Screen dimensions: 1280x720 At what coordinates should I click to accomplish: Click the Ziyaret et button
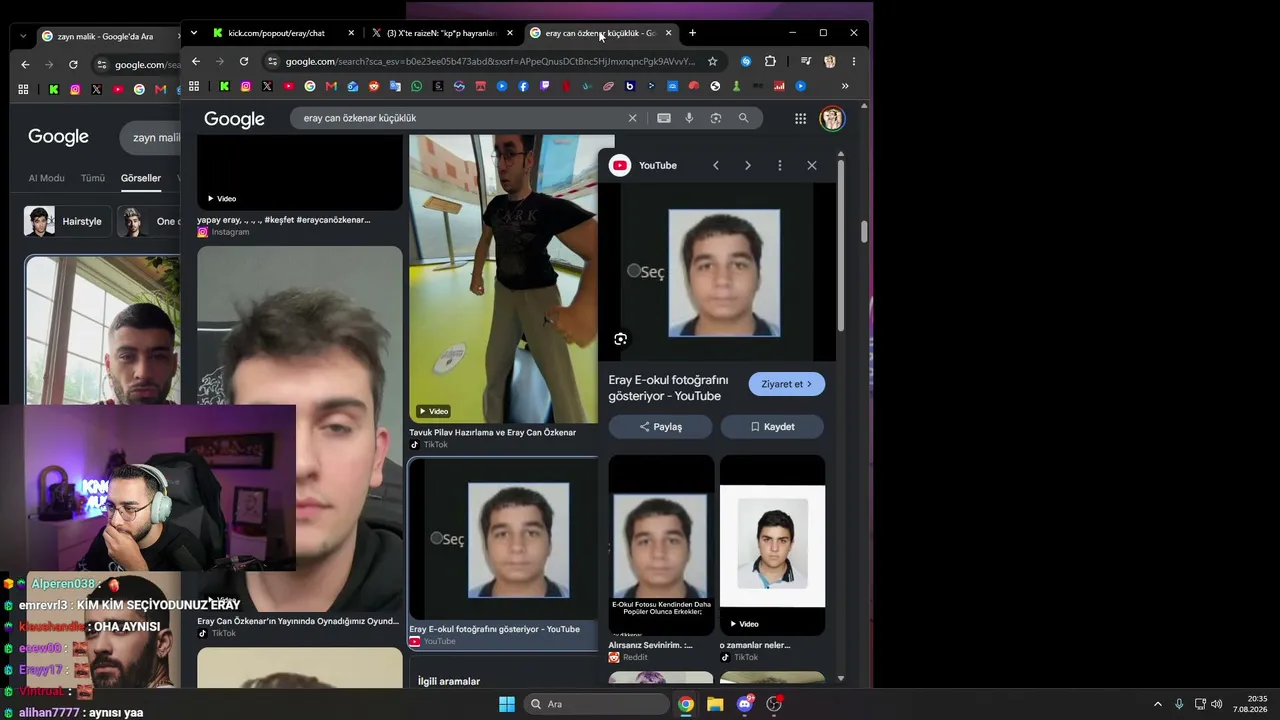(787, 384)
